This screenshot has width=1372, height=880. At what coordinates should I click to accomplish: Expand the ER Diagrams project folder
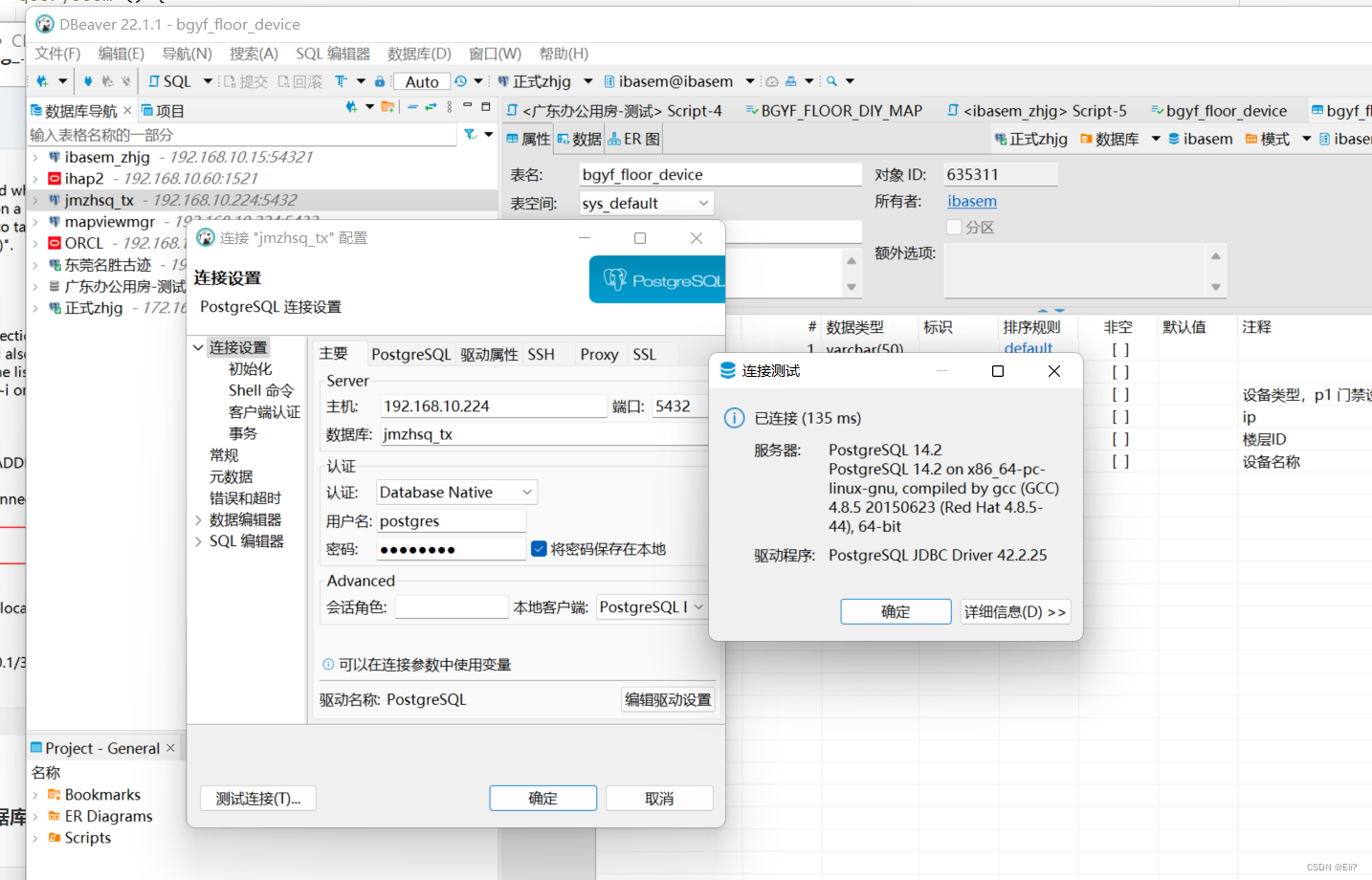coord(35,817)
